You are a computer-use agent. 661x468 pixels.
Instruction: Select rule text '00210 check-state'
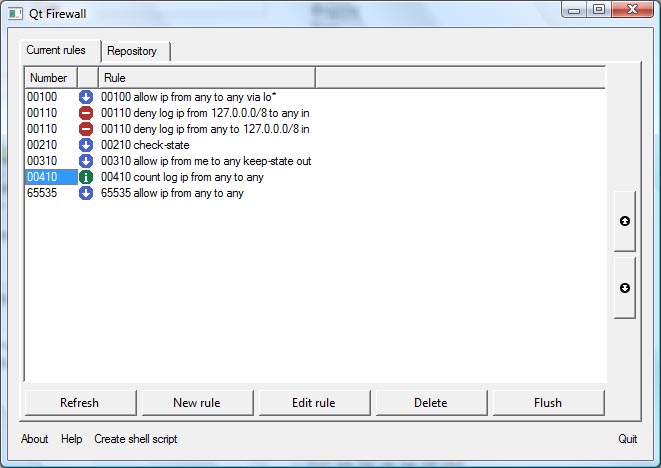[145, 145]
